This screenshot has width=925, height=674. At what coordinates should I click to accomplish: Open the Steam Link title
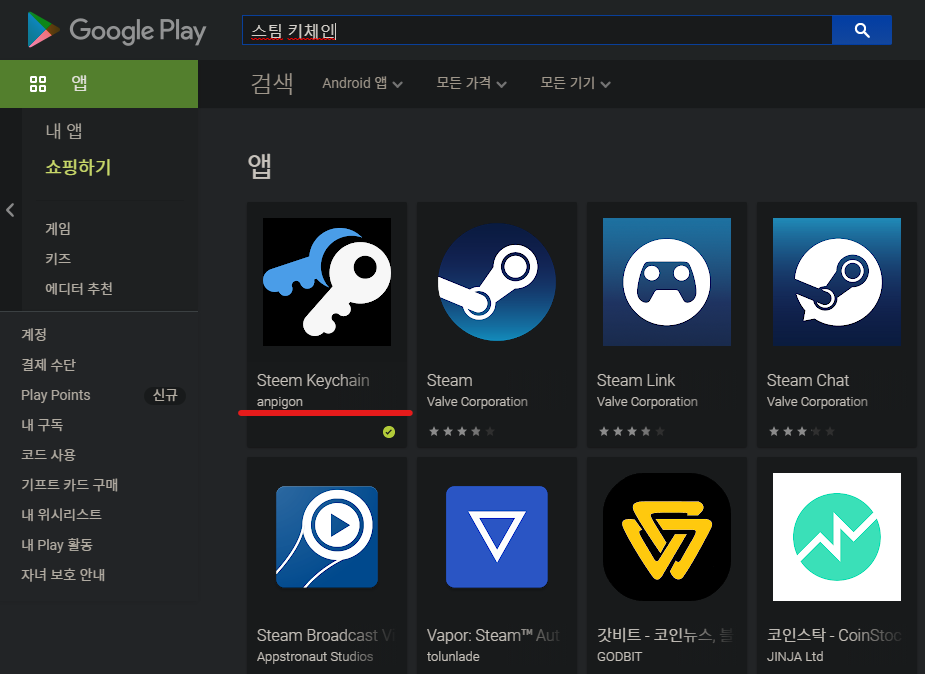point(636,381)
